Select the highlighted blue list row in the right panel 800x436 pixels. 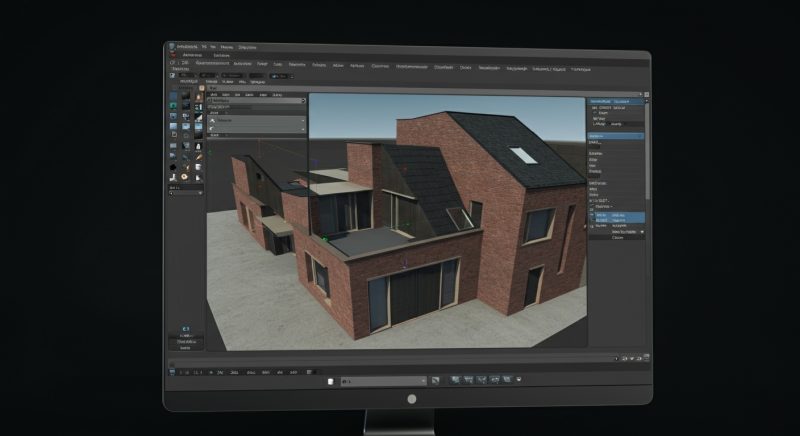click(x=619, y=218)
